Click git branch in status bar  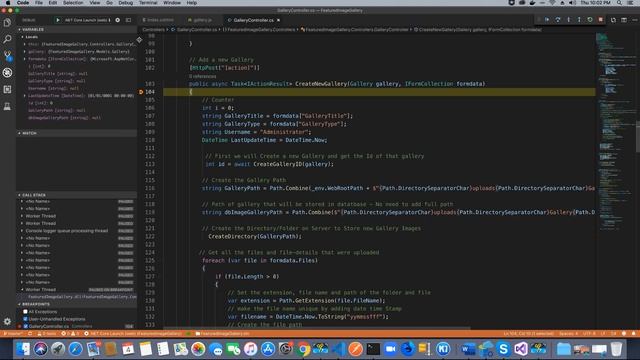click(x=12, y=333)
